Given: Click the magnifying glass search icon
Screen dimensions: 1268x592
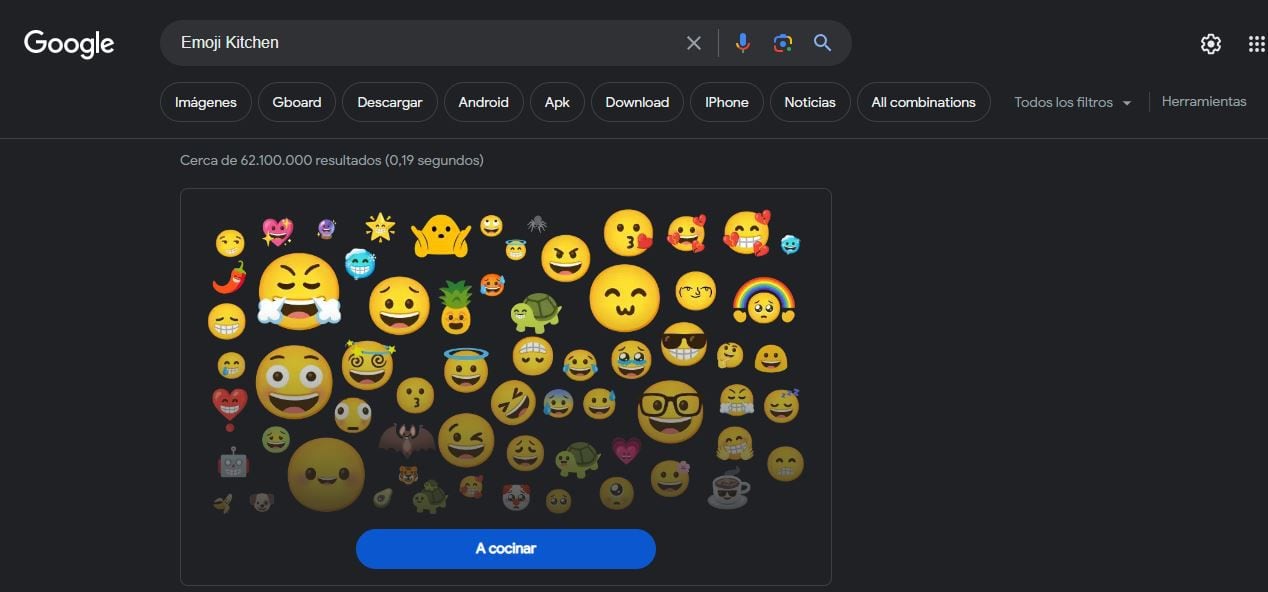Looking at the screenshot, I should tap(822, 43).
